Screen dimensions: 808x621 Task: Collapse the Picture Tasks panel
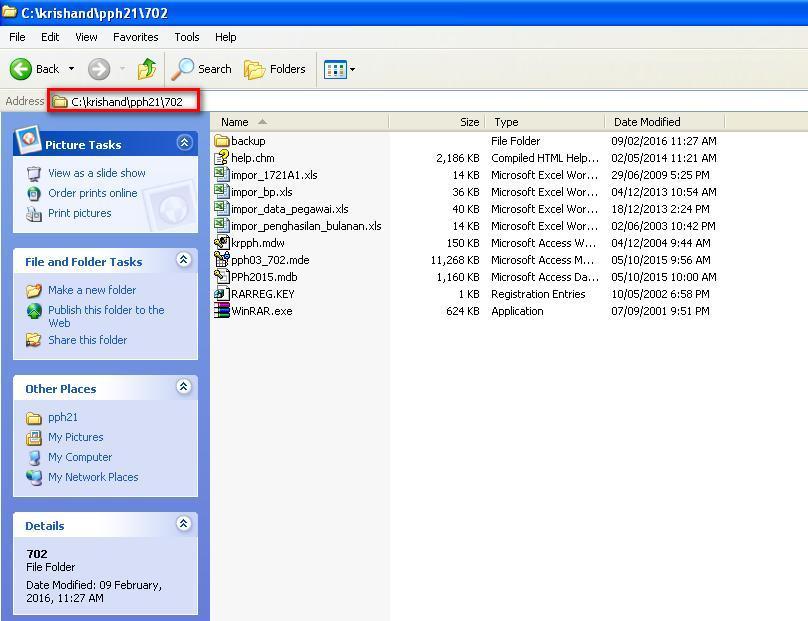click(184, 143)
